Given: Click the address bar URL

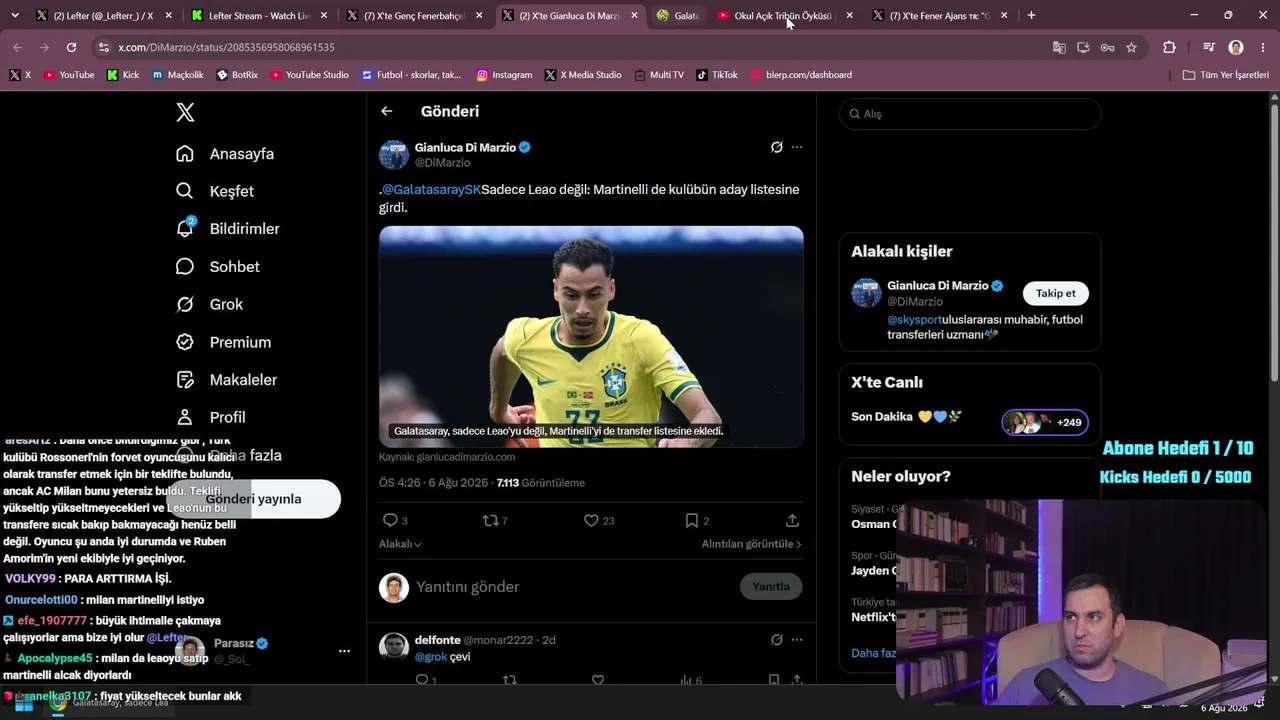Looking at the screenshot, I should tap(226, 47).
